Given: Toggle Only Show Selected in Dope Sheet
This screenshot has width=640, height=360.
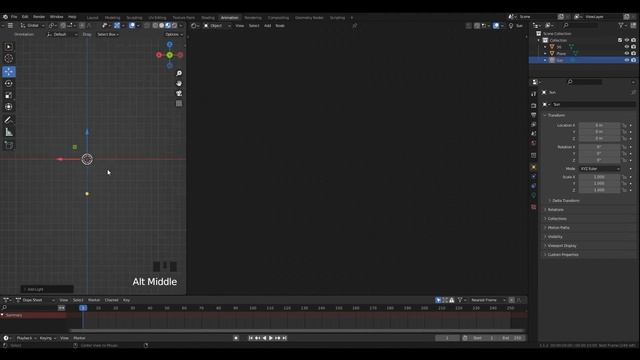Looking at the screenshot, I should (x=438, y=300).
